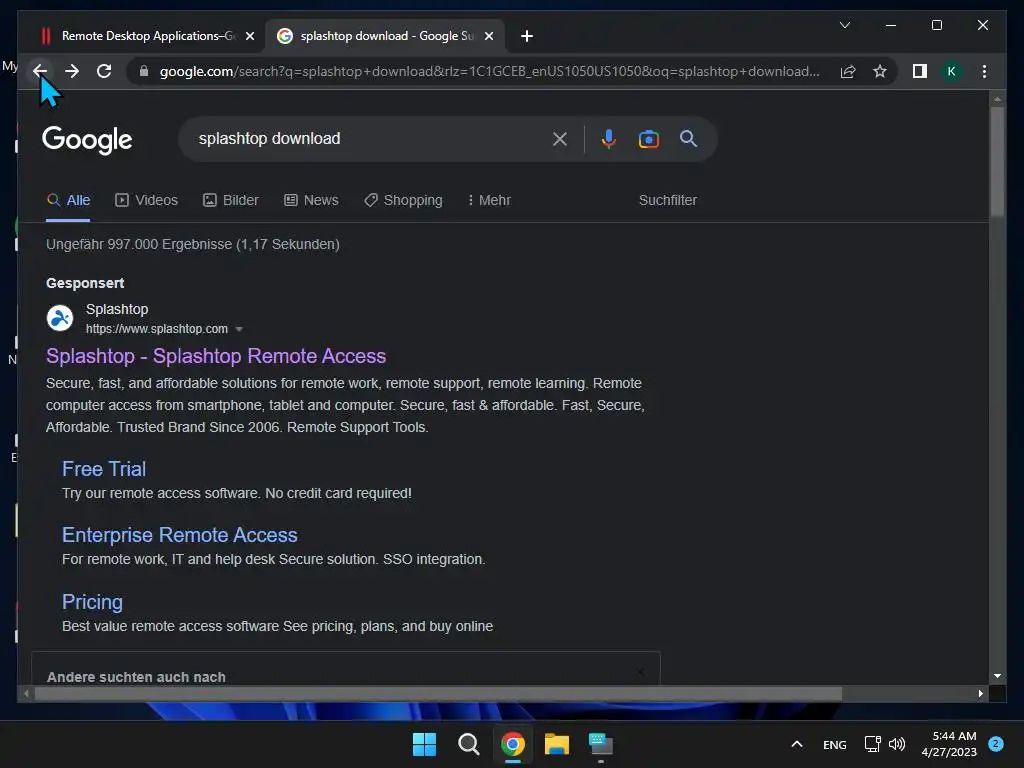
Task: Open Chrome's three-dot menu
Action: point(984,71)
